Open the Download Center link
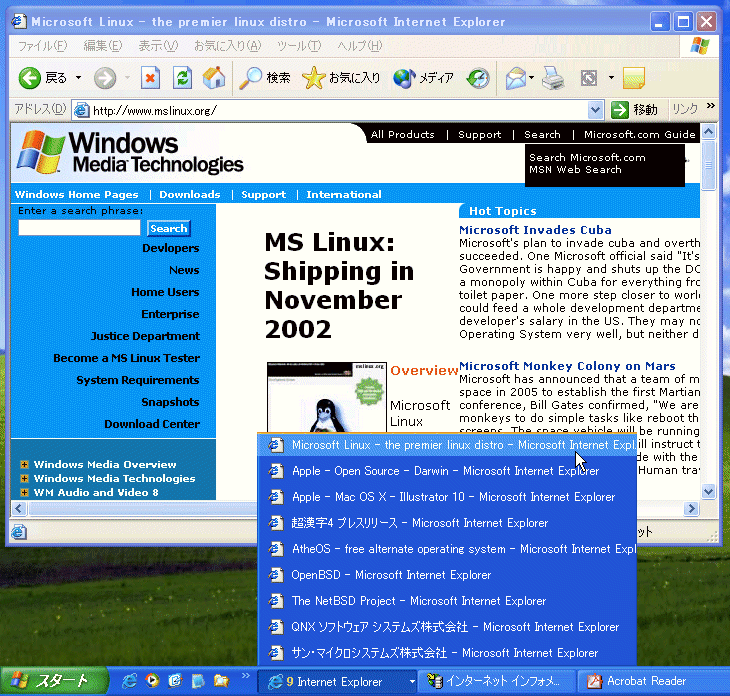Viewport: 730px width, 696px height. (x=152, y=424)
